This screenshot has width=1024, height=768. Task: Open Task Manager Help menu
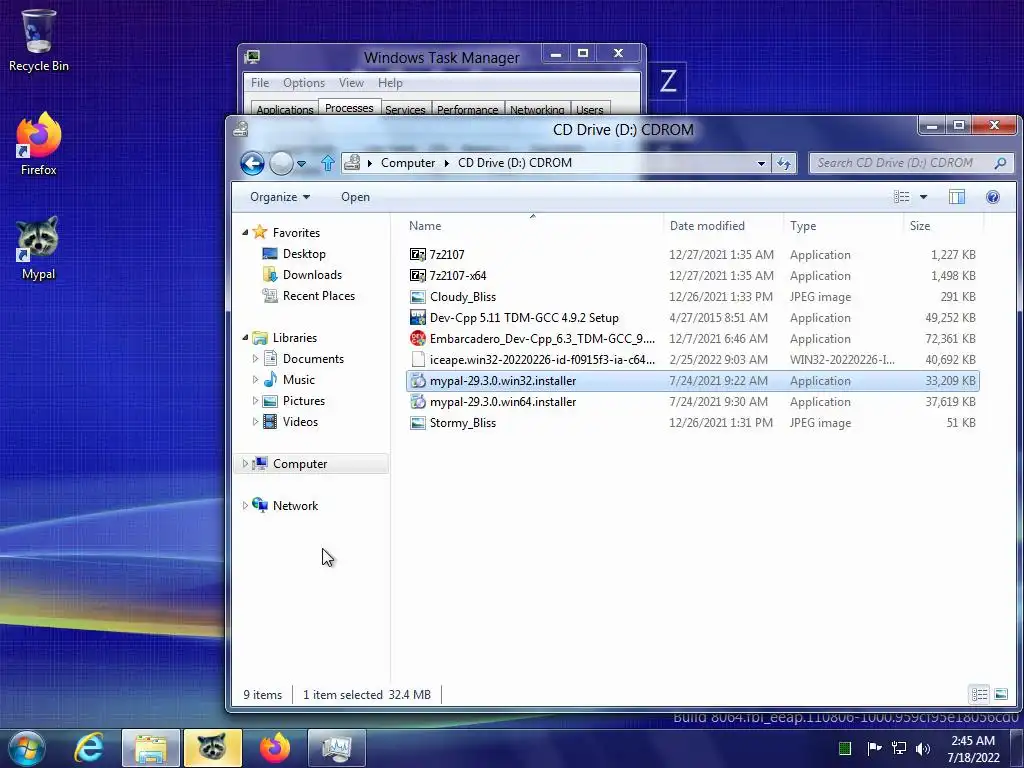pos(390,83)
